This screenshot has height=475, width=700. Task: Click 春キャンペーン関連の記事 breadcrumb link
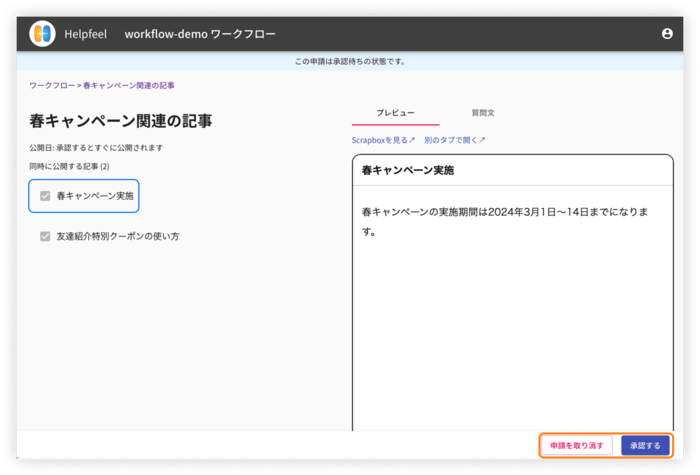(x=129, y=85)
